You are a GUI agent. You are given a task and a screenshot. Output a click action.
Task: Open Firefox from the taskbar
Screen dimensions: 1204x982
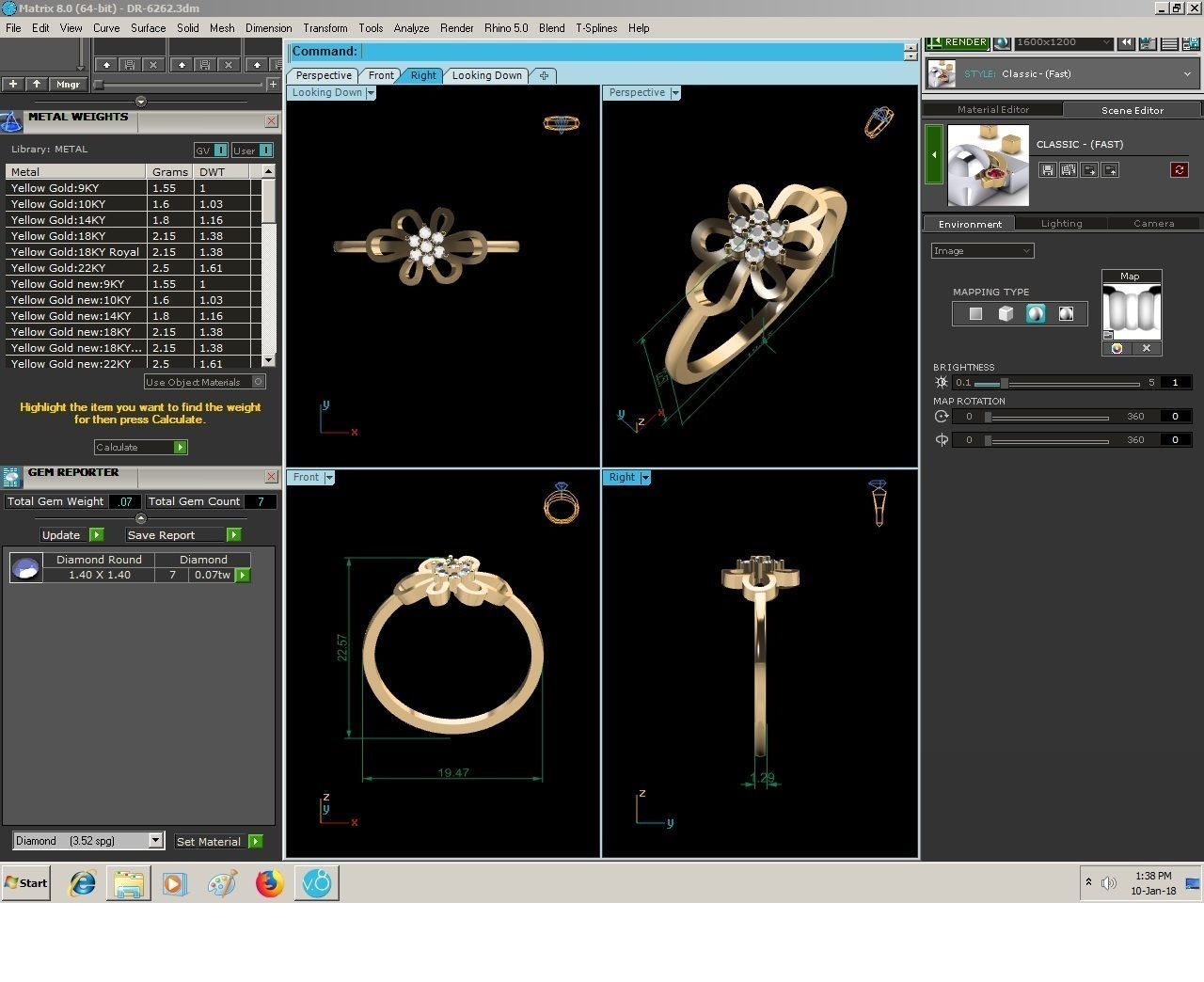pyautogui.click(x=270, y=883)
